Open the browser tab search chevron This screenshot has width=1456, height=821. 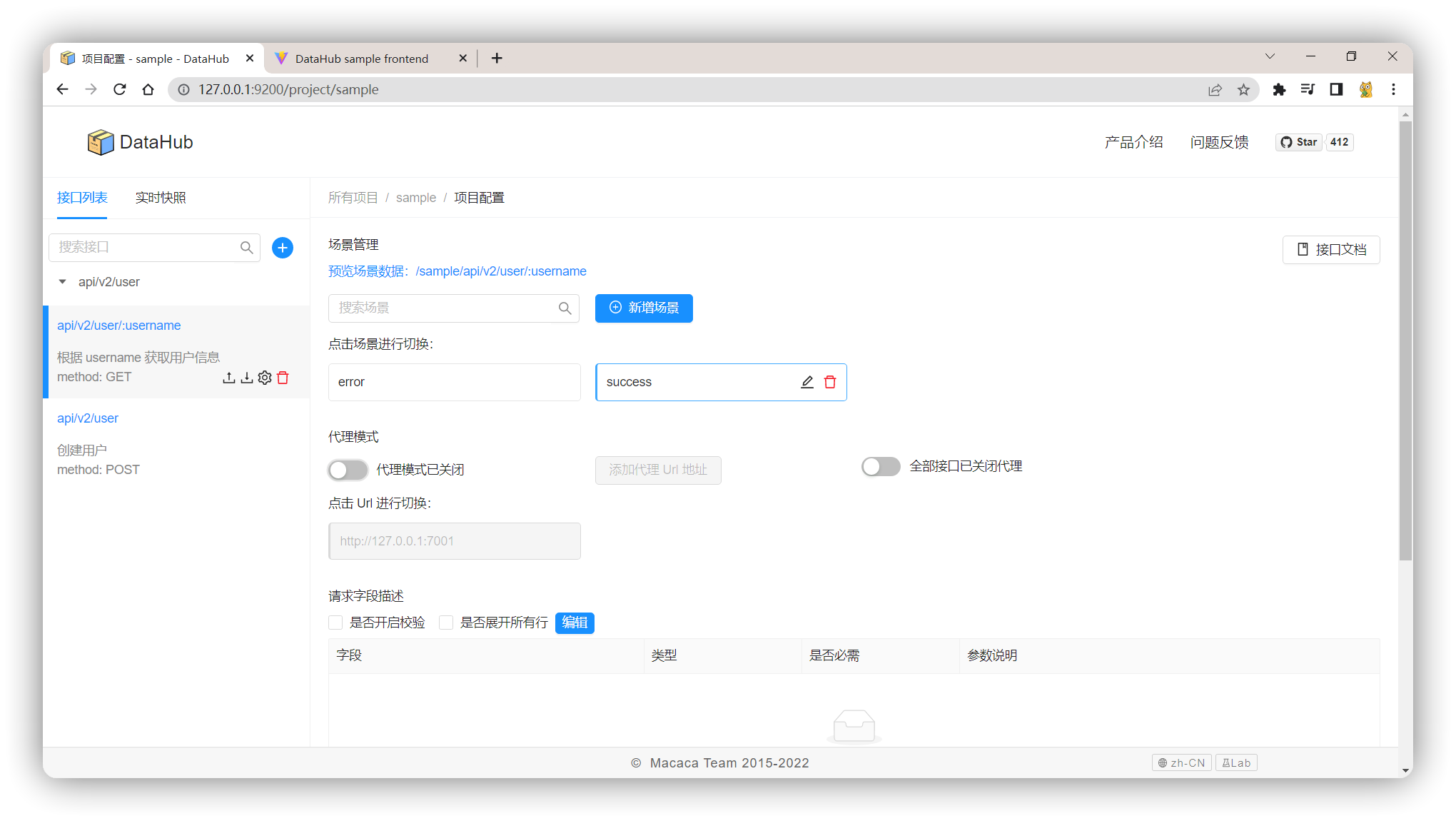(x=1270, y=56)
